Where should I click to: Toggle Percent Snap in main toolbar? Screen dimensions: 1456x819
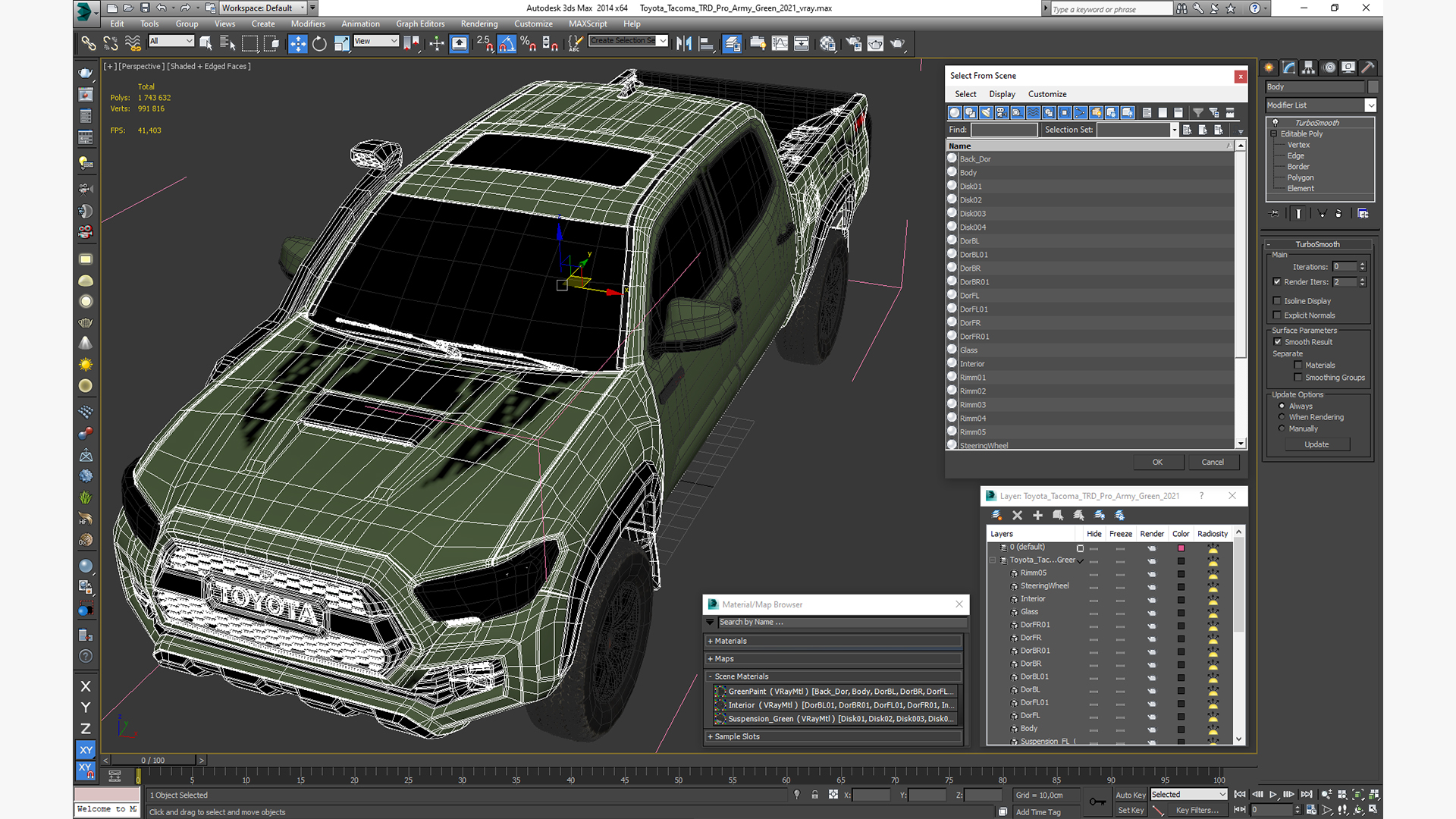coord(529,44)
